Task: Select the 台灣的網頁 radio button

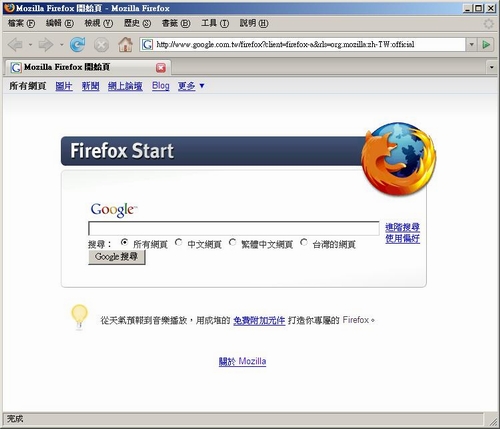Action: pyautogui.click(x=304, y=242)
